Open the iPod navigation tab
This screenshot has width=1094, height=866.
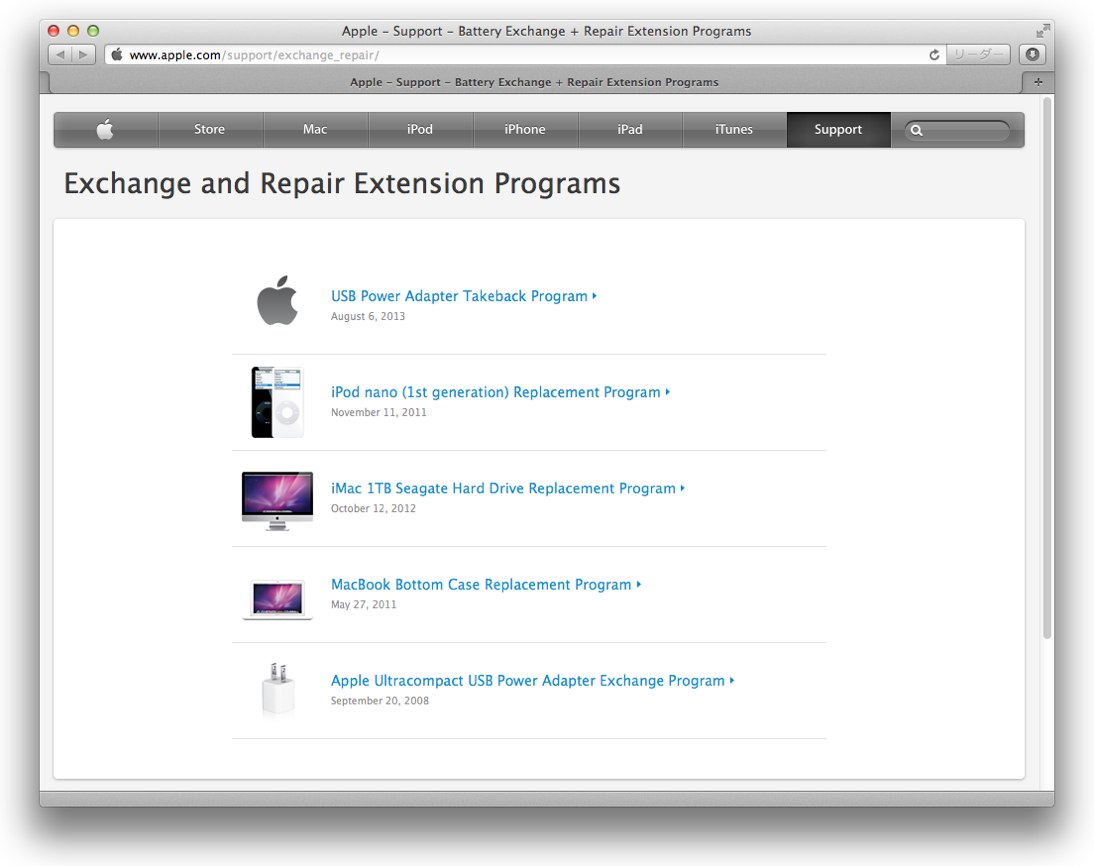420,129
